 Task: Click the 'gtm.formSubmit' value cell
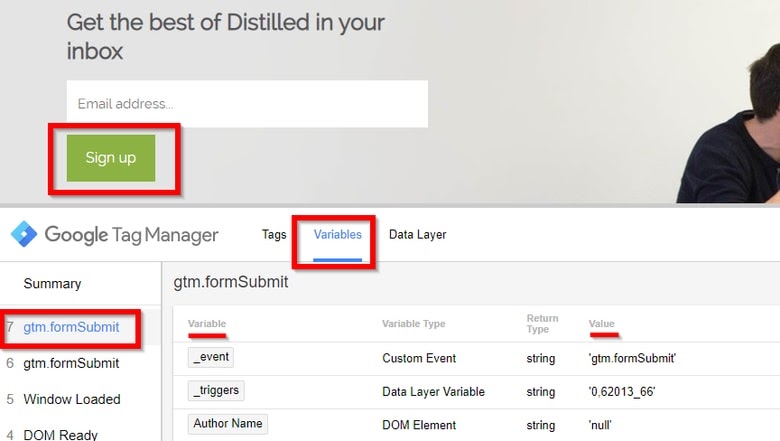pos(632,358)
